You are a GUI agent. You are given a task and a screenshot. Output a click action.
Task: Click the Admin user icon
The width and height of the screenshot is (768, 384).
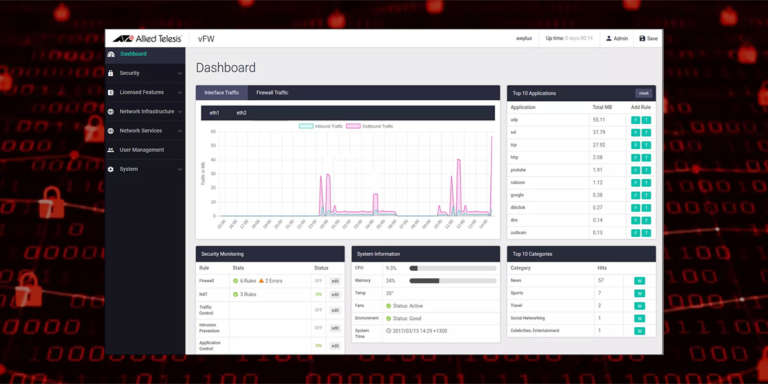coord(609,38)
